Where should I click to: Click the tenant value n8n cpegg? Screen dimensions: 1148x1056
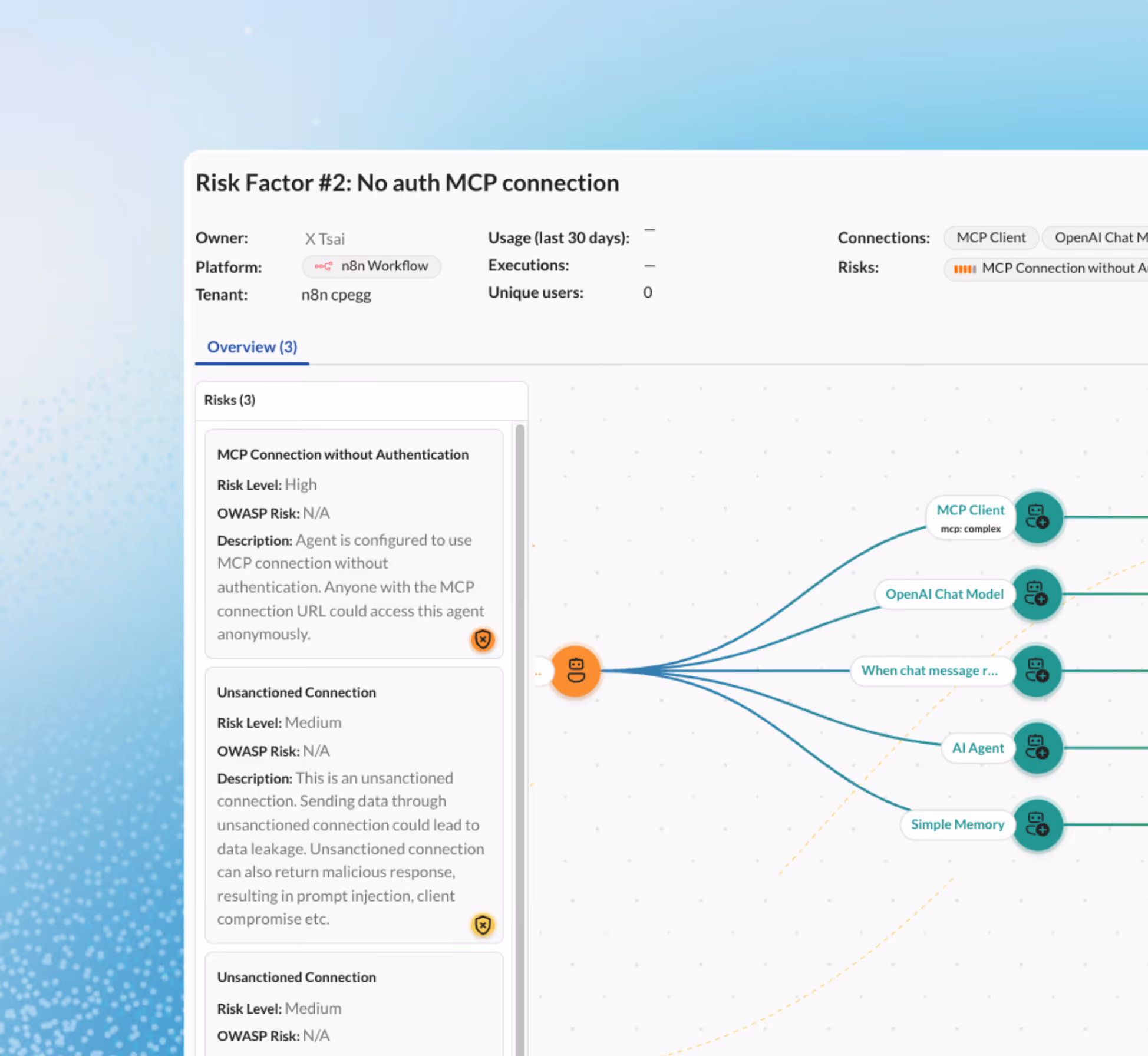pos(336,295)
